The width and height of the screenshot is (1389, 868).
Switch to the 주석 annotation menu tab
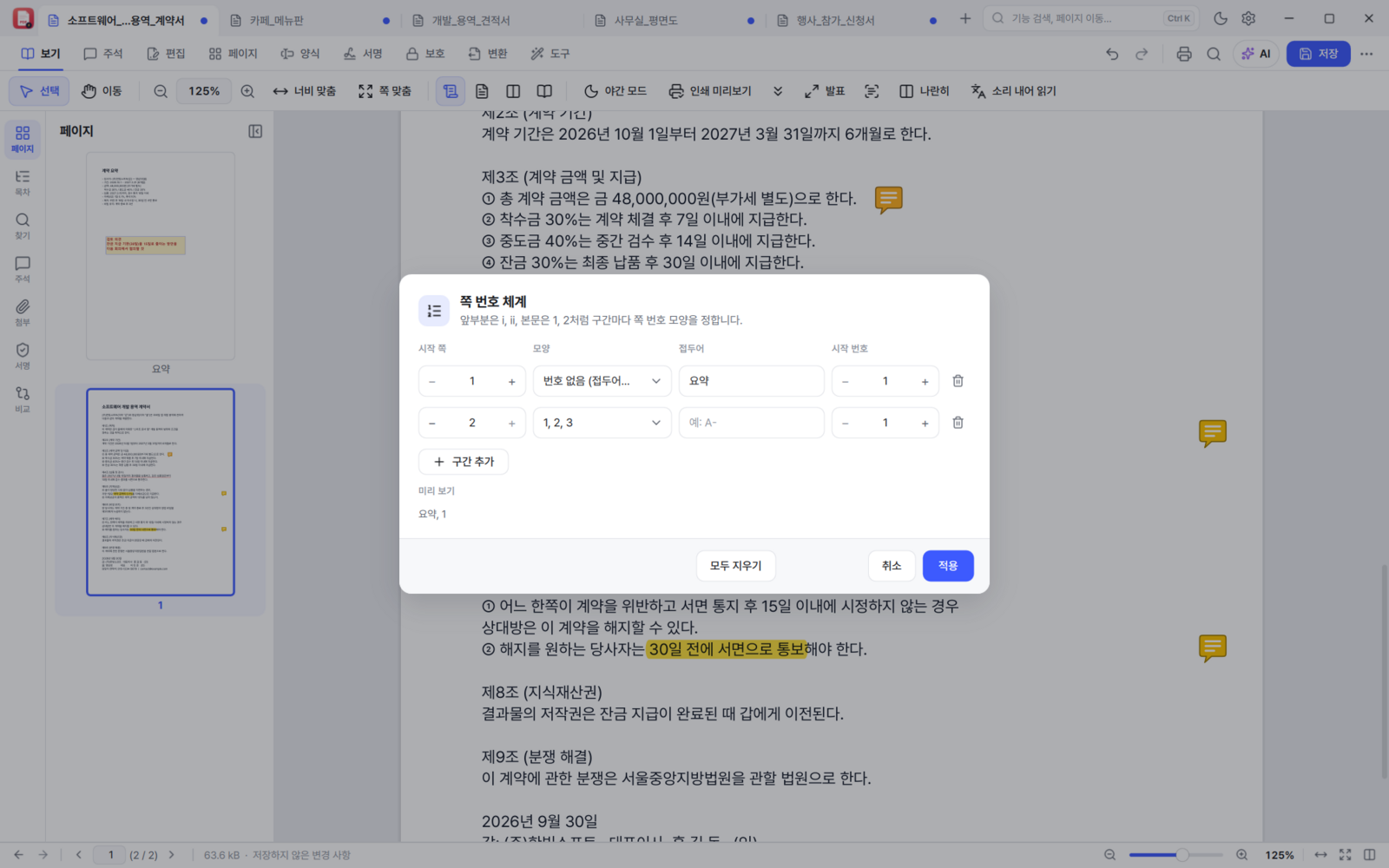coord(103,54)
